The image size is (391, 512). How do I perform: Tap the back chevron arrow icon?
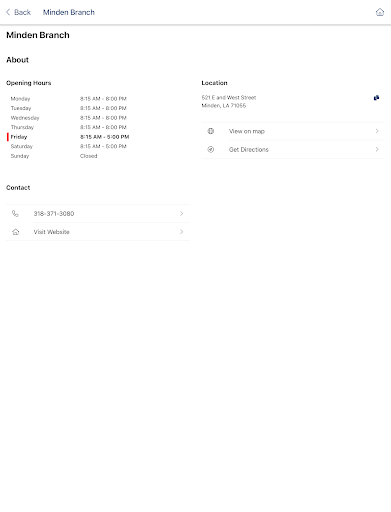[8, 12]
